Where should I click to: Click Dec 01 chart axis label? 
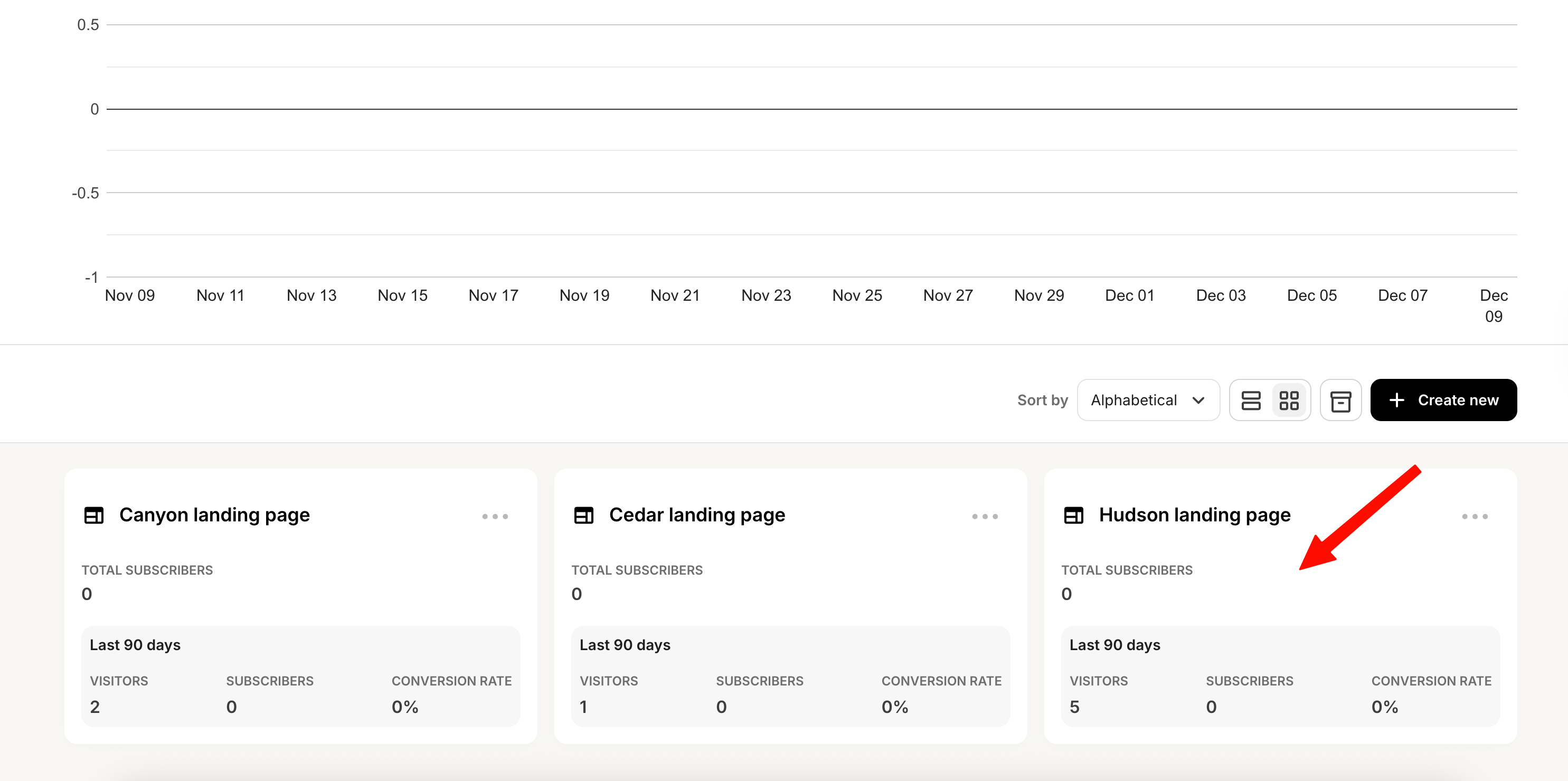1129,296
